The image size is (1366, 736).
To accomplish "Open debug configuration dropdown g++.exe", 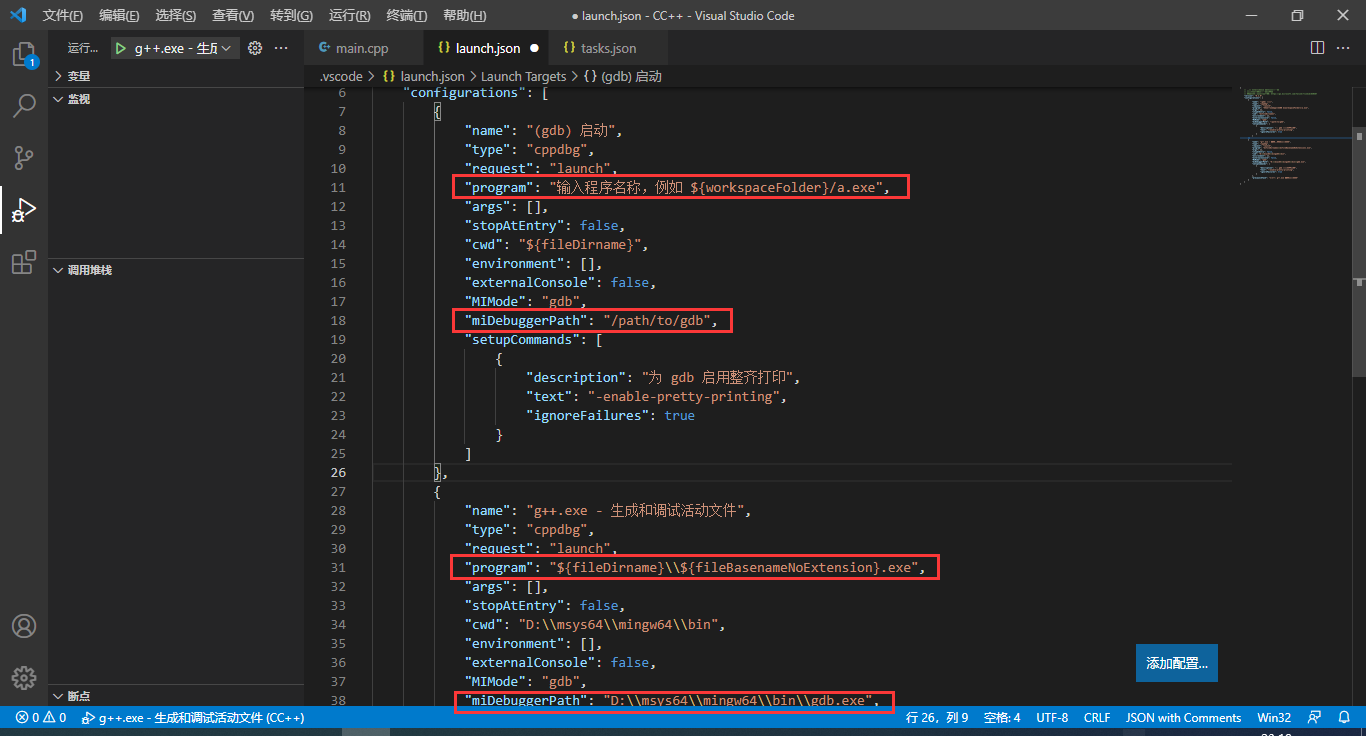I will pos(175,48).
